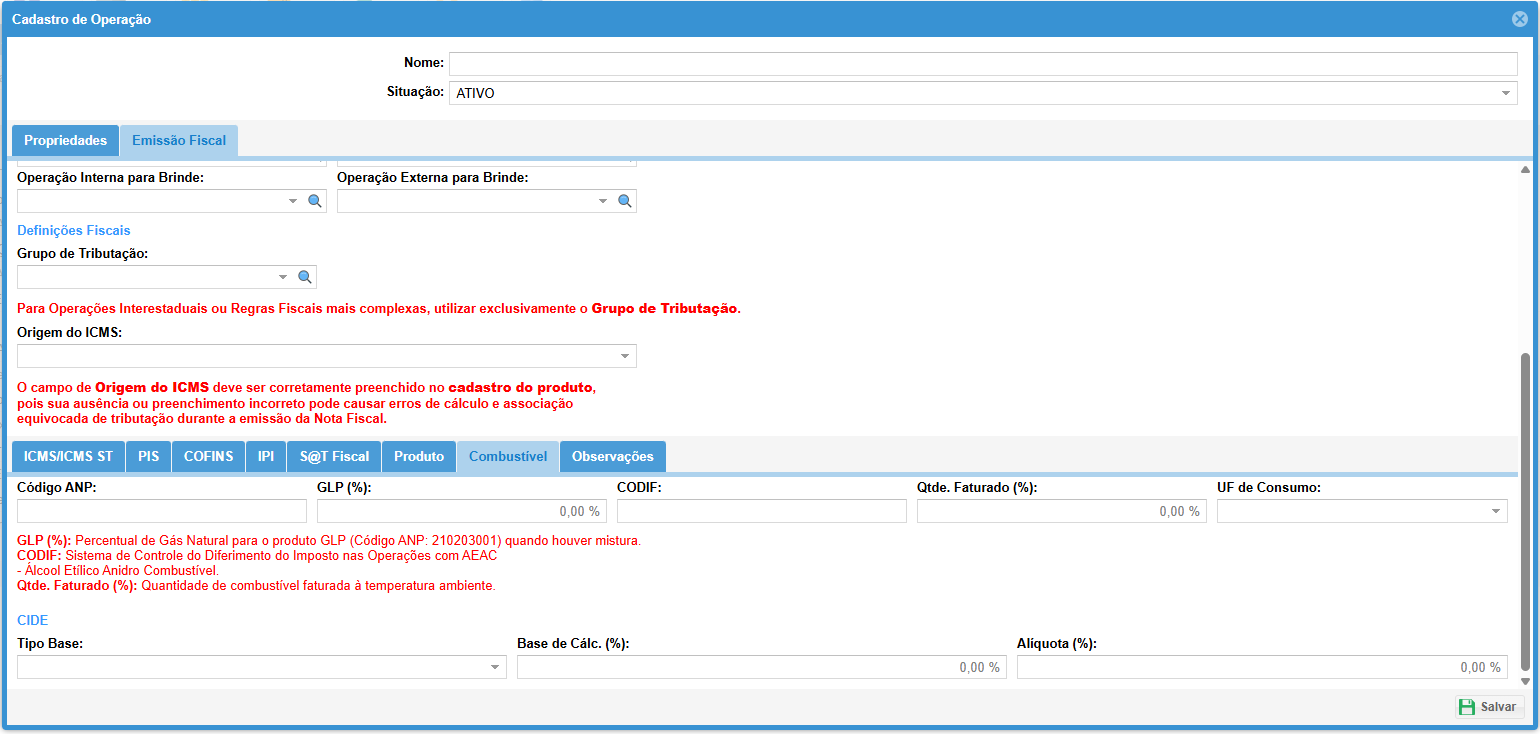Click the magnifier icon beside Grupo de Tributação
The image size is (1540, 734).
(x=304, y=277)
